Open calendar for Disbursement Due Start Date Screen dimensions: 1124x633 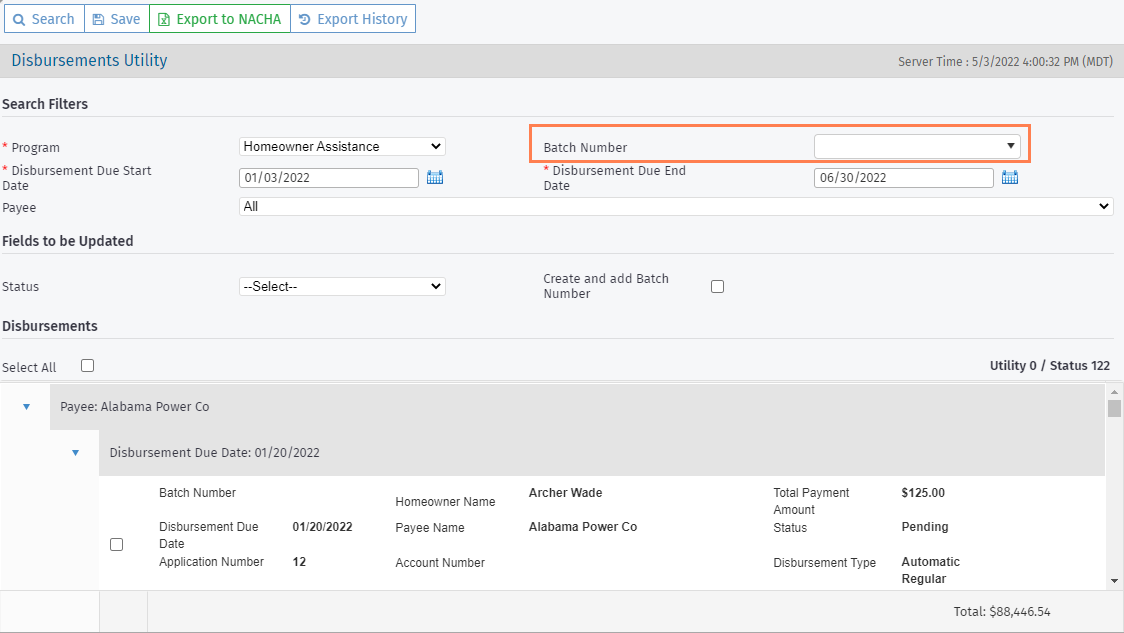[435, 178]
